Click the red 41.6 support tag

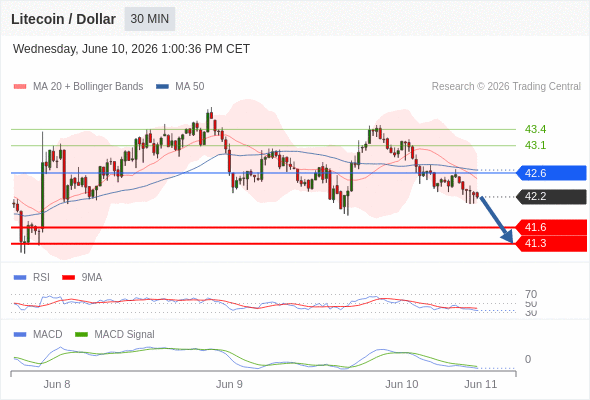click(551, 227)
